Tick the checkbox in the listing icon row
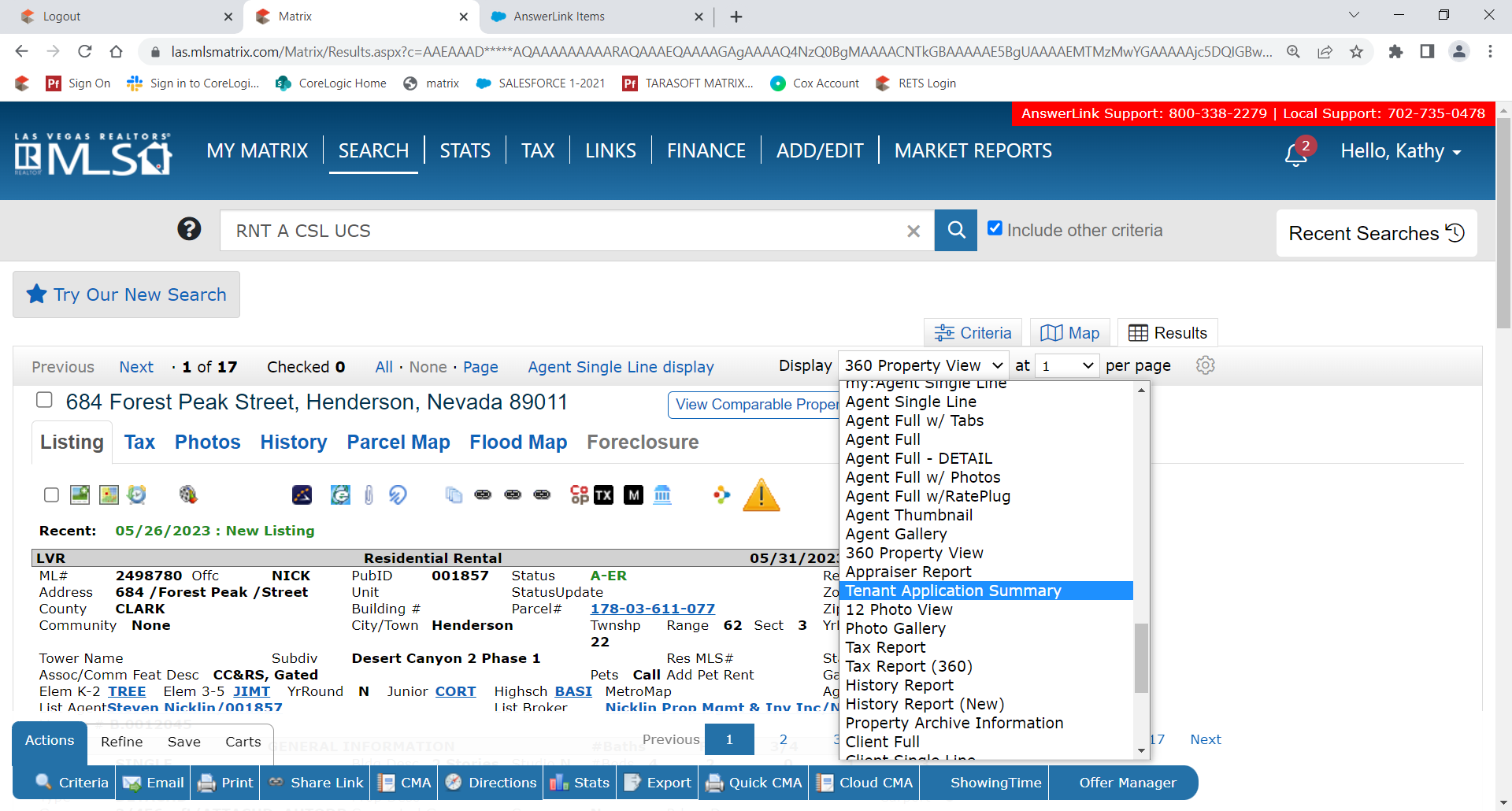The width and height of the screenshot is (1512, 811). click(x=52, y=494)
